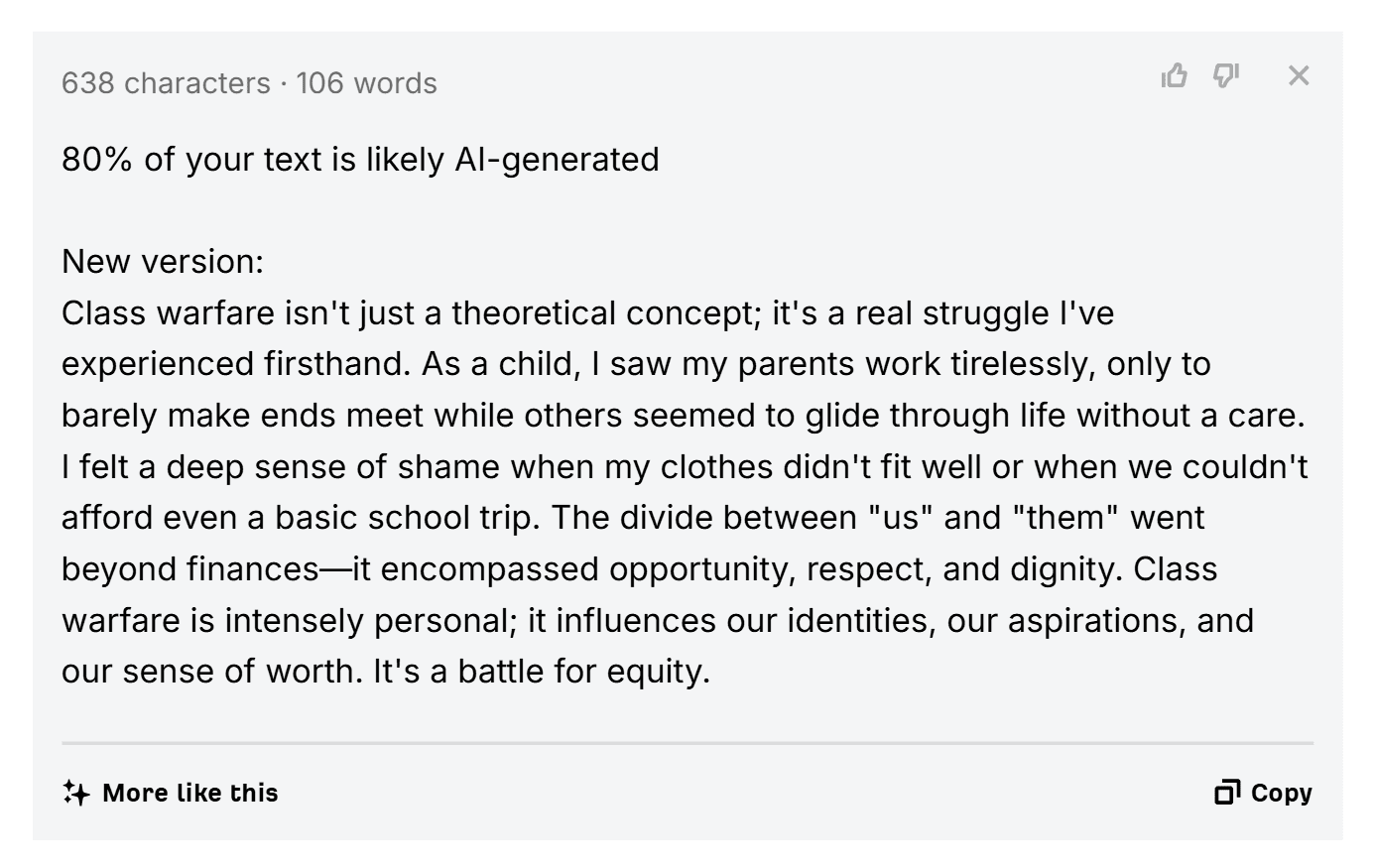Click the 'New version:' label
The image size is (1376, 868).
(163, 262)
